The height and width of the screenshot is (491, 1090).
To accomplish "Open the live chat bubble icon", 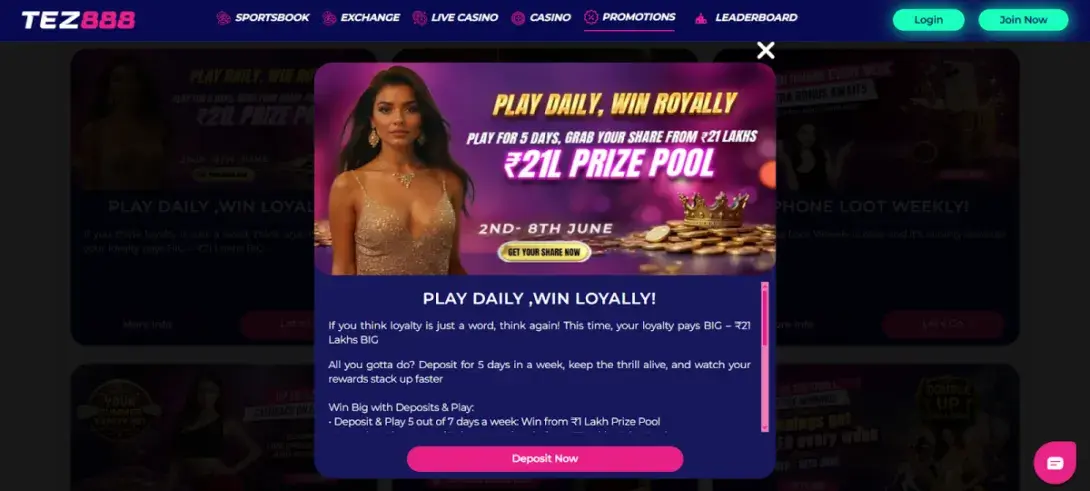I will (1055, 463).
